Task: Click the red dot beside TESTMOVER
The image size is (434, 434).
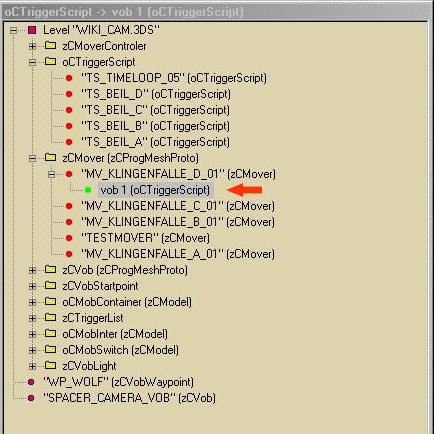Action: click(69, 238)
